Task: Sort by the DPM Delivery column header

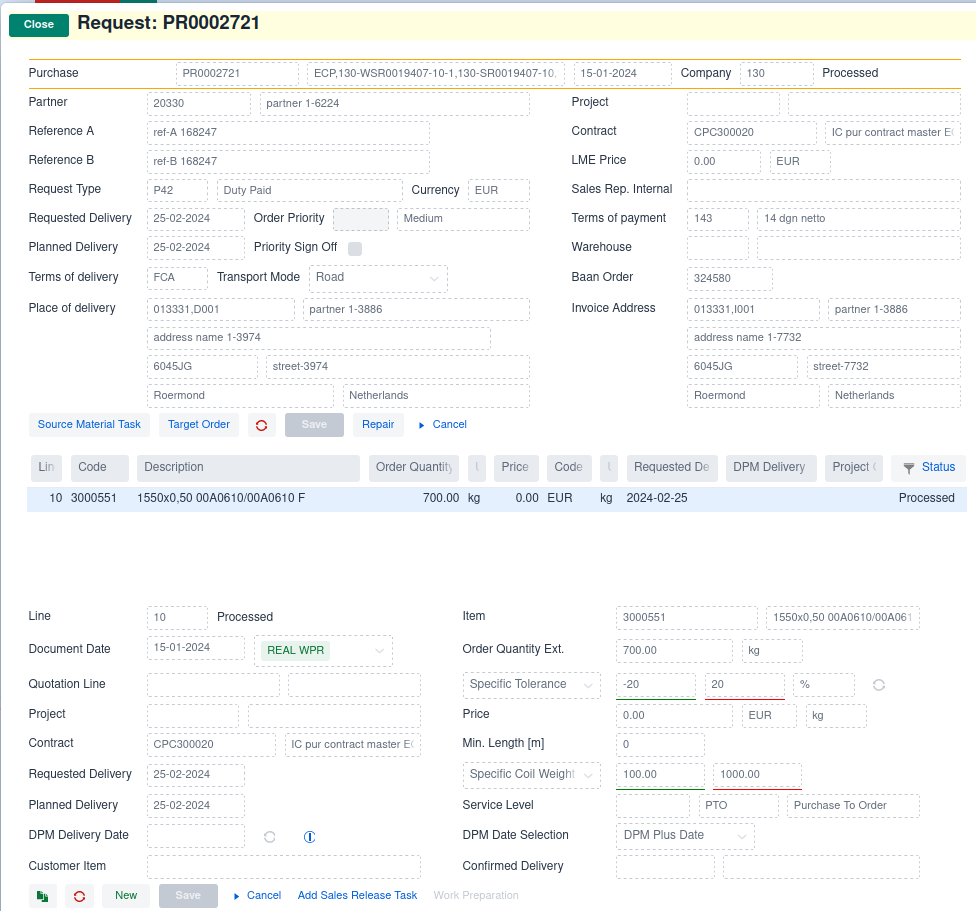Action: [771, 468]
